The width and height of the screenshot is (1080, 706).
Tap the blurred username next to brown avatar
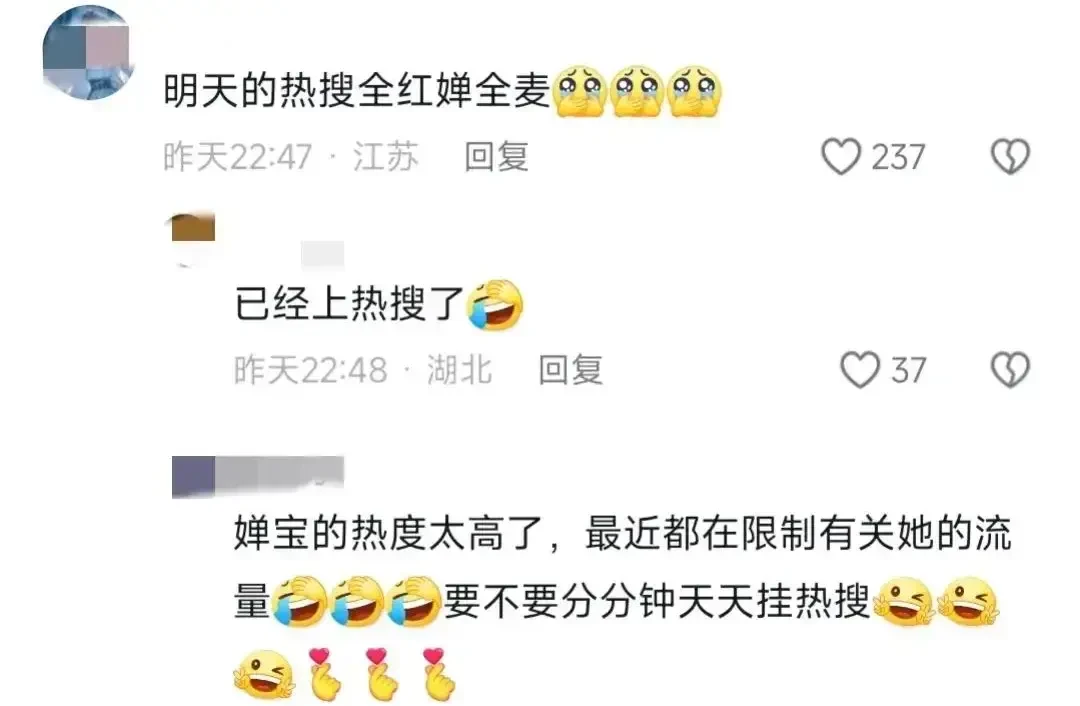pos(322,253)
